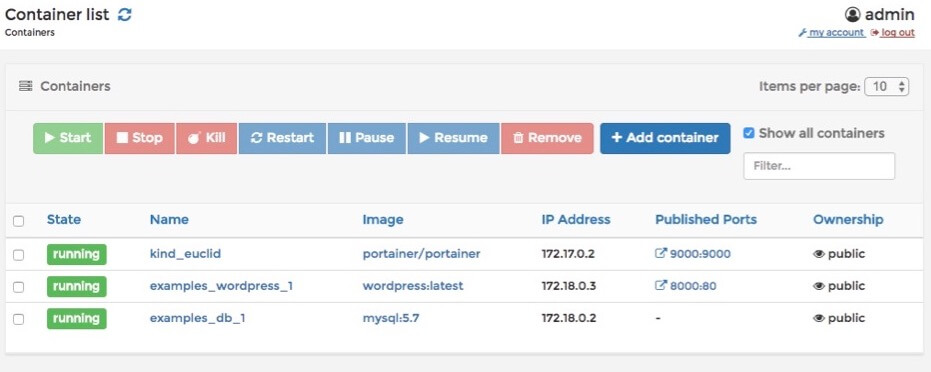
Task: Open the examples_wordpress_1 container details
Action: 221,286
